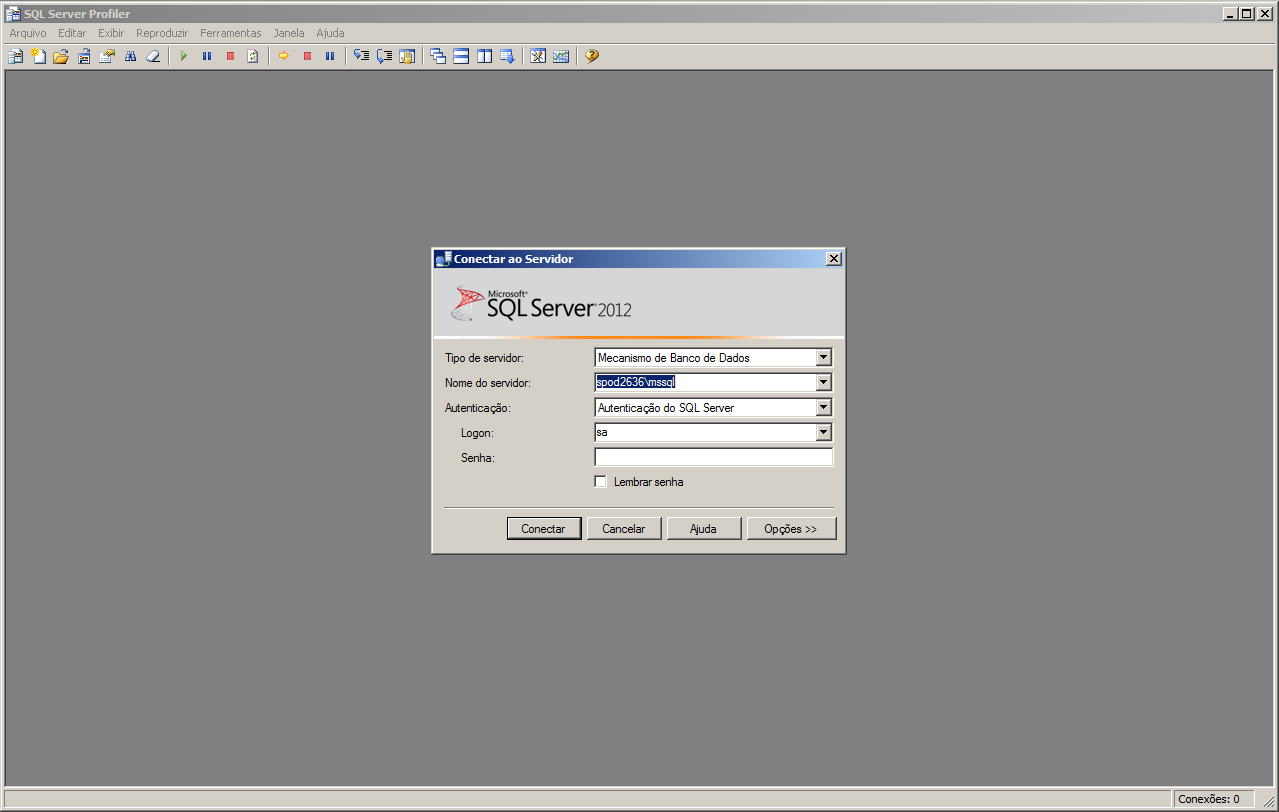This screenshot has width=1279, height=812.
Task: Expand the Tipo de servidor dropdown
Action: [x=823, y=357]
